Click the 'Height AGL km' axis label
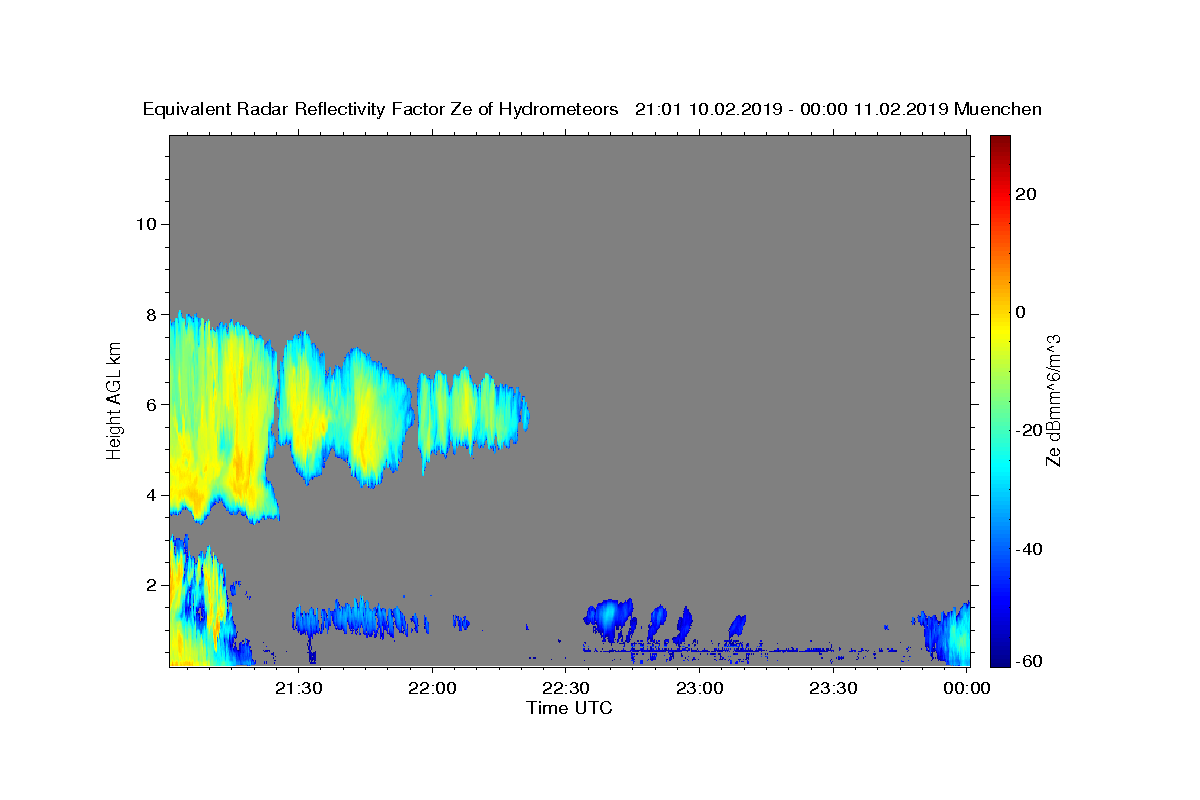 [x=115, y=400]
